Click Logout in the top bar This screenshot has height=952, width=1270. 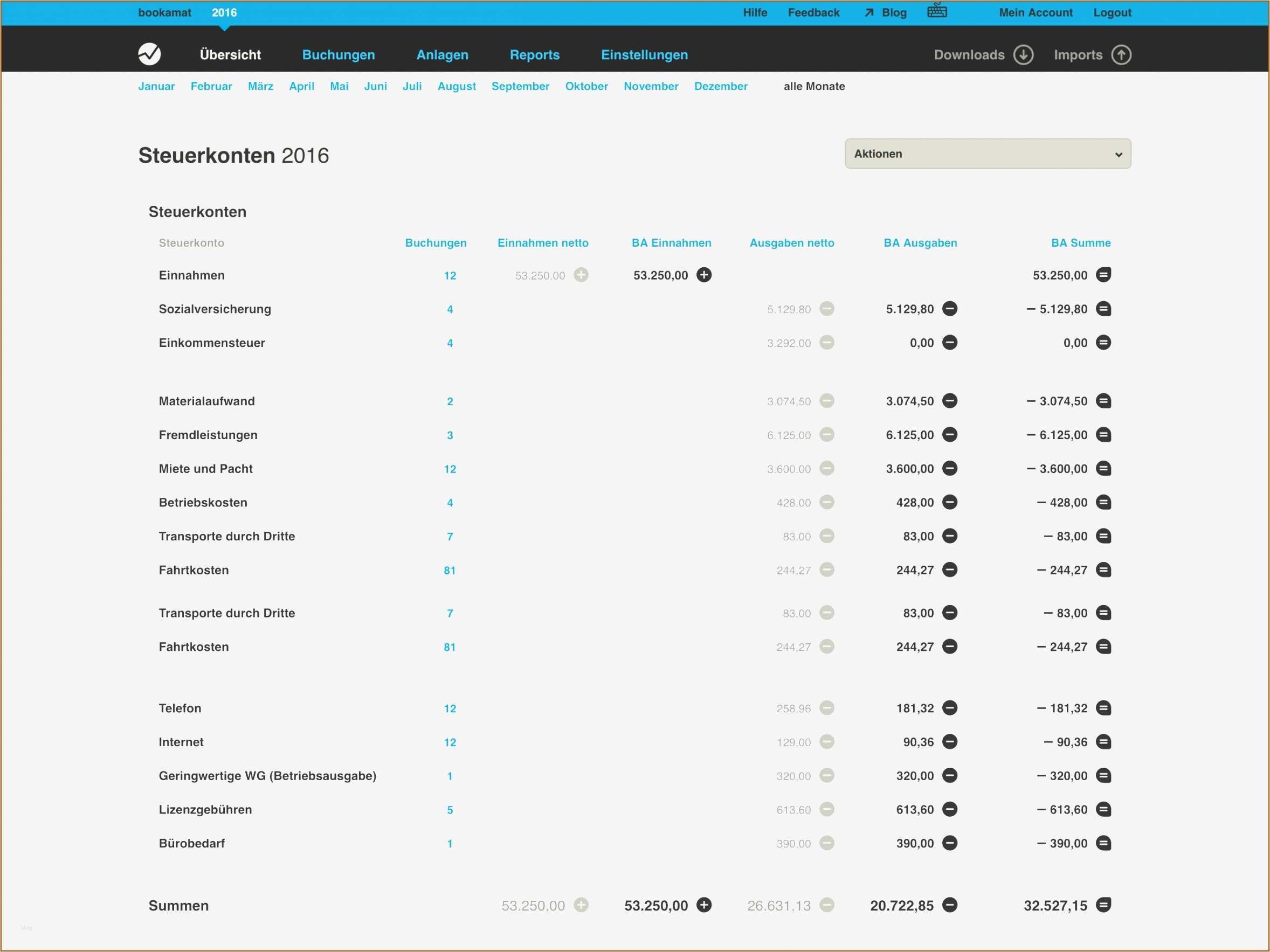[1112, 12]
